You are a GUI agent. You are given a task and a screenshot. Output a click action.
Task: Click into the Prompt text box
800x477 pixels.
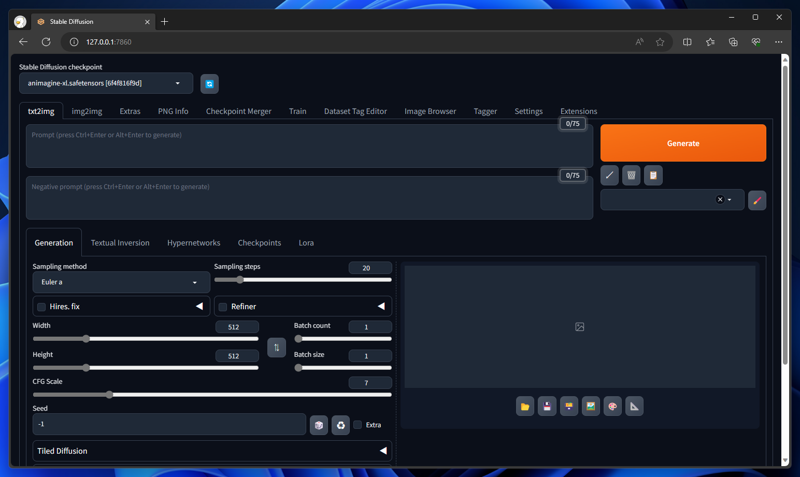coord(309,146)
